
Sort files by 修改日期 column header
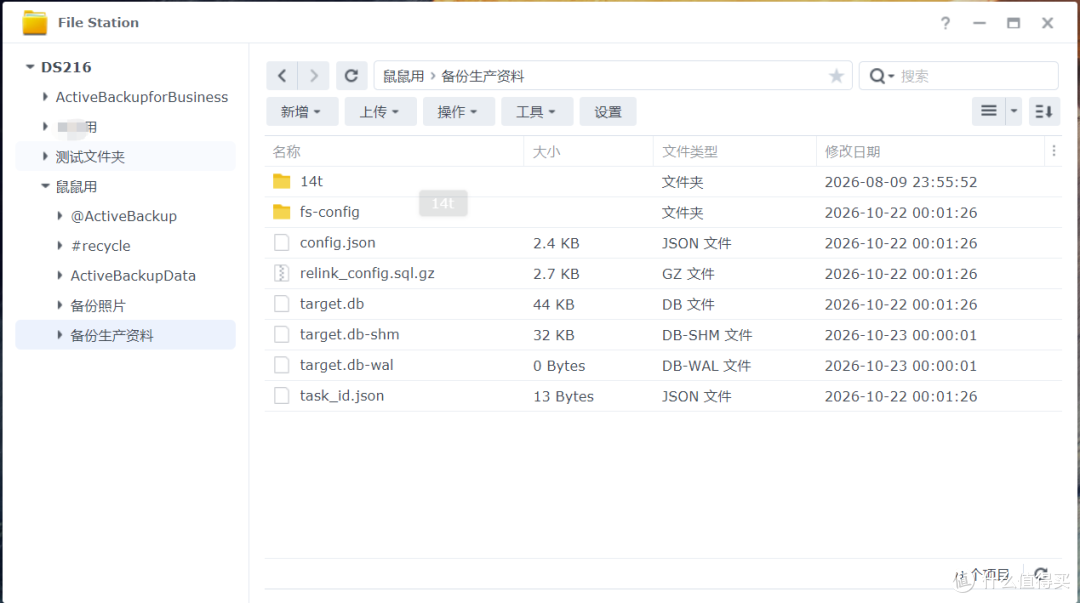[930, 152]
